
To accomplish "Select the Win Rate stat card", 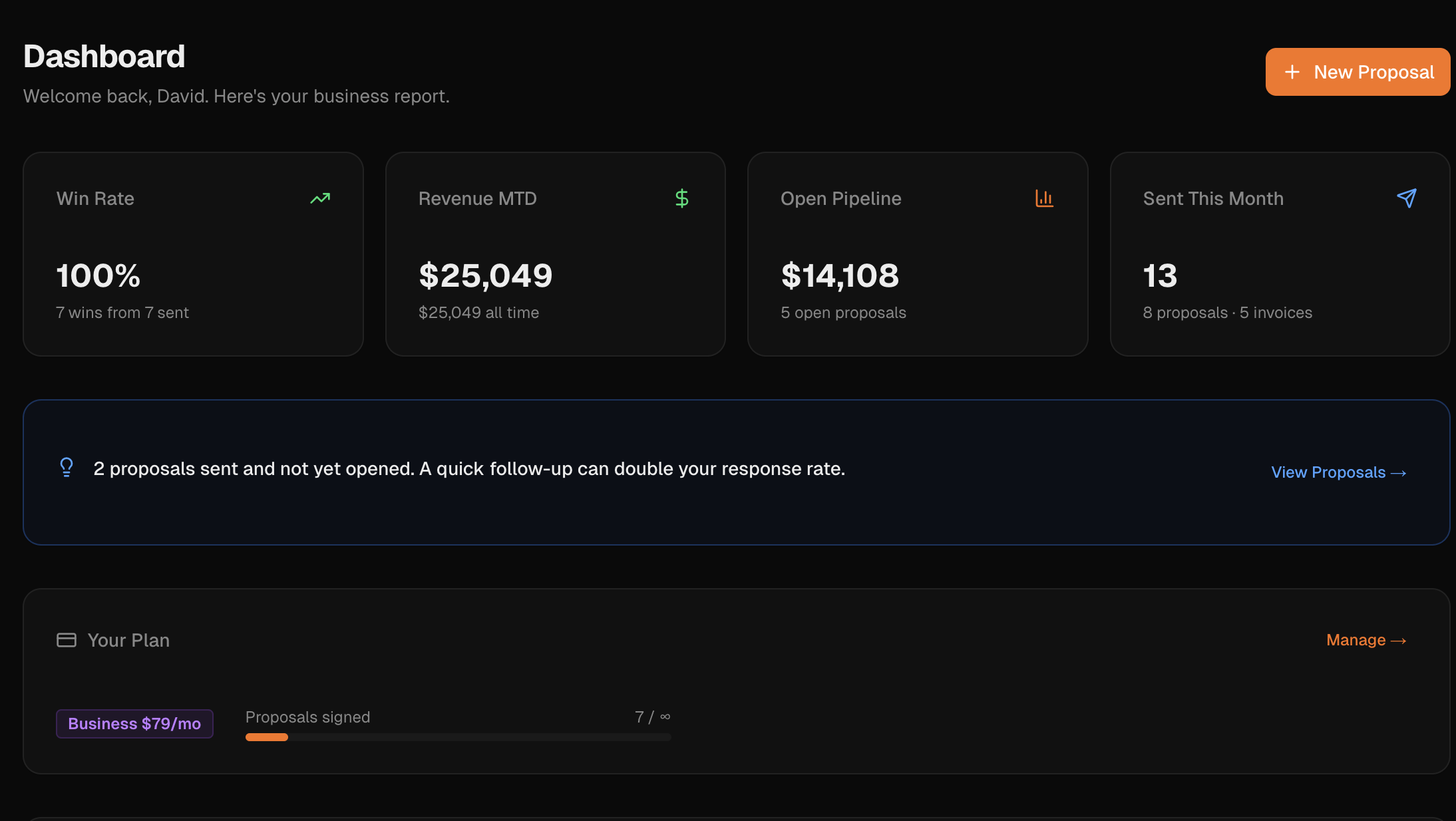I will coord(193,253).
